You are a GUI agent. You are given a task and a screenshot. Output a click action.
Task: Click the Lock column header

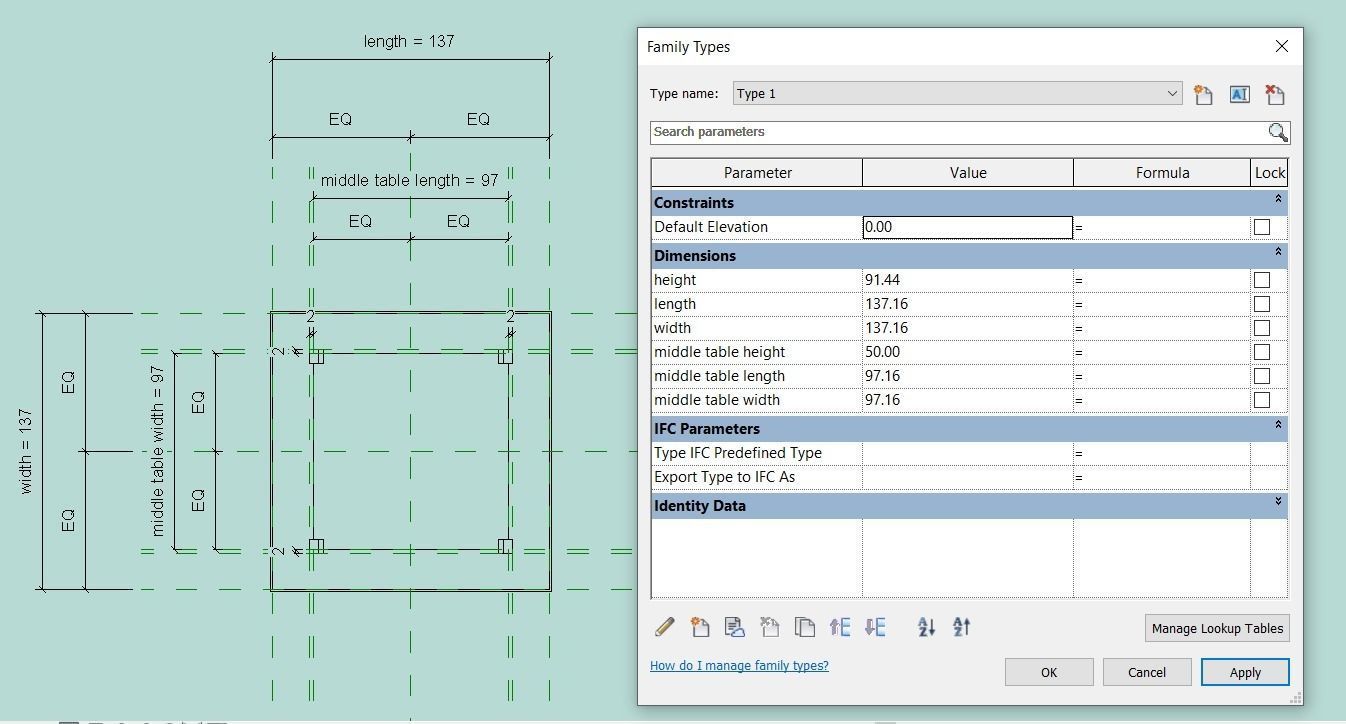1269,173
